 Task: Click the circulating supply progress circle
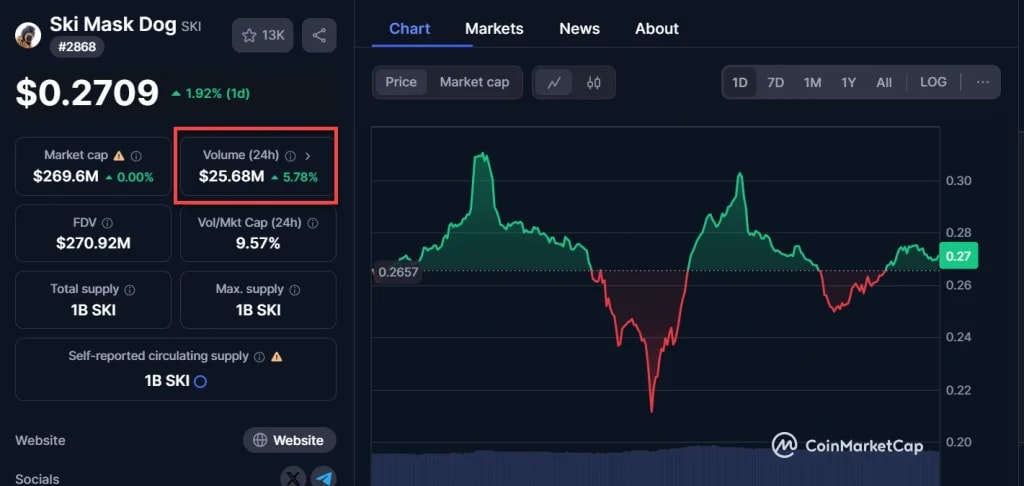pos(201,381)
